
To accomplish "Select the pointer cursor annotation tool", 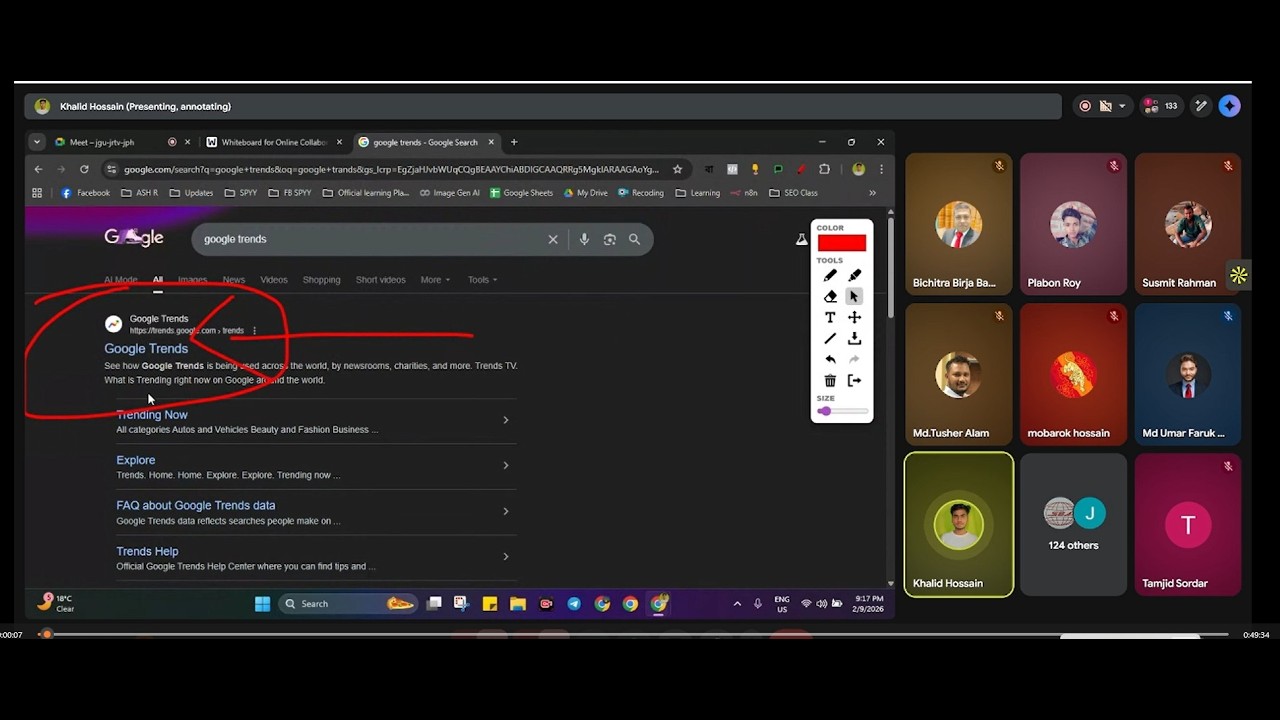I will click(x=854, y=297).
